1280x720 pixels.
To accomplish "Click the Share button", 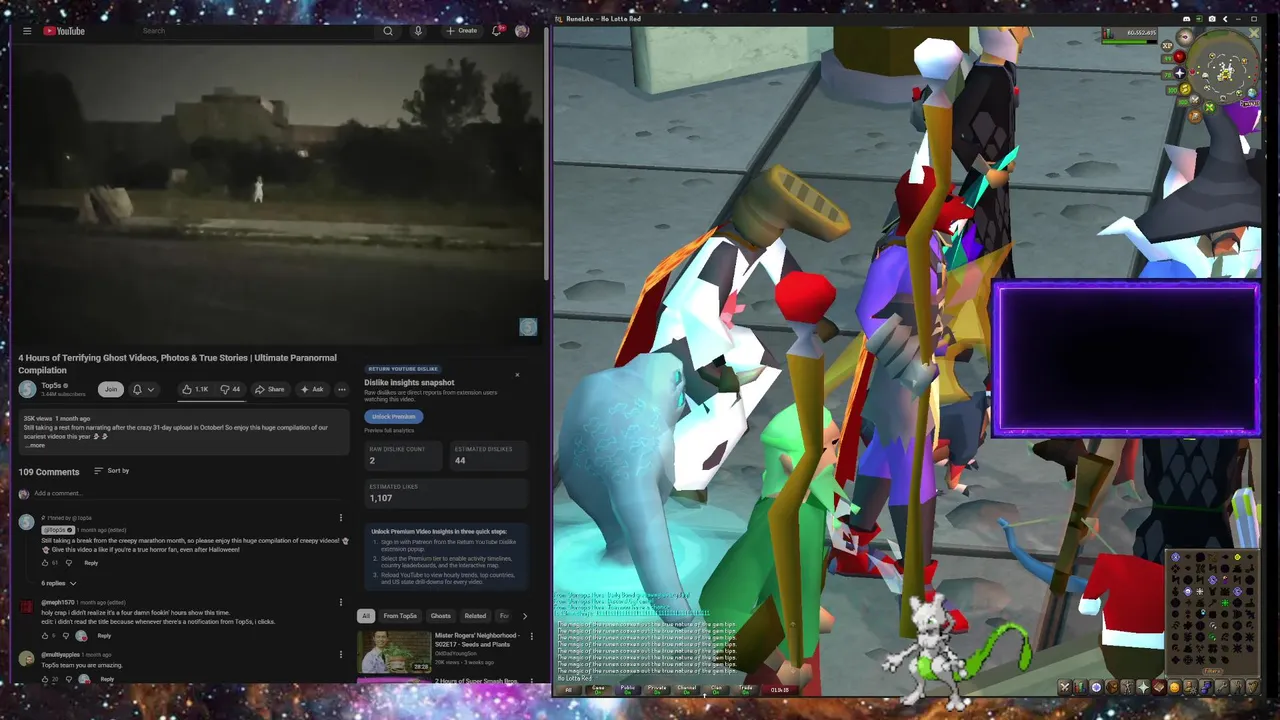I will [x=269, y=389].
